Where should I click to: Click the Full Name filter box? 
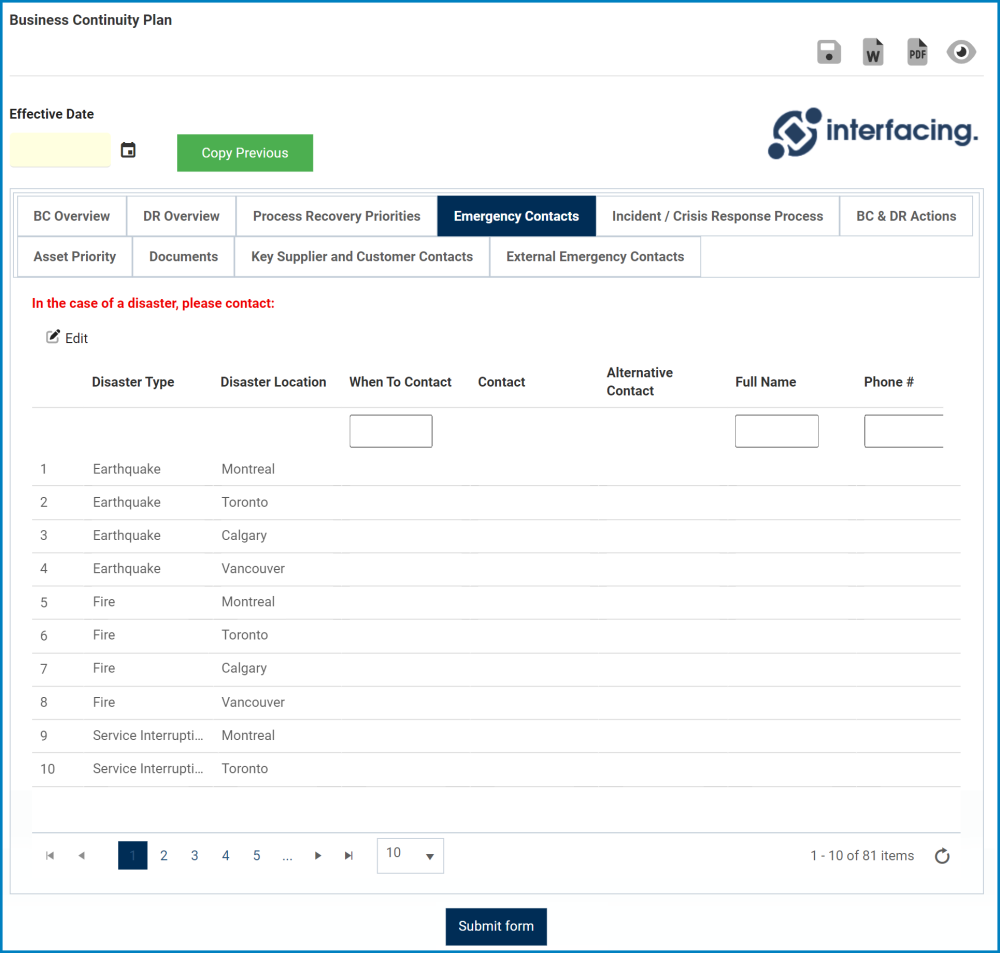coord(777,431)
